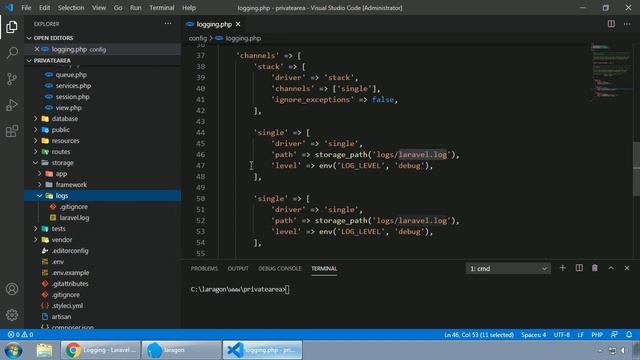Image resolution: width=640 pixels, height=360 pixels.
Task: Open the Search view in activity bar
Action: (12, 53)
